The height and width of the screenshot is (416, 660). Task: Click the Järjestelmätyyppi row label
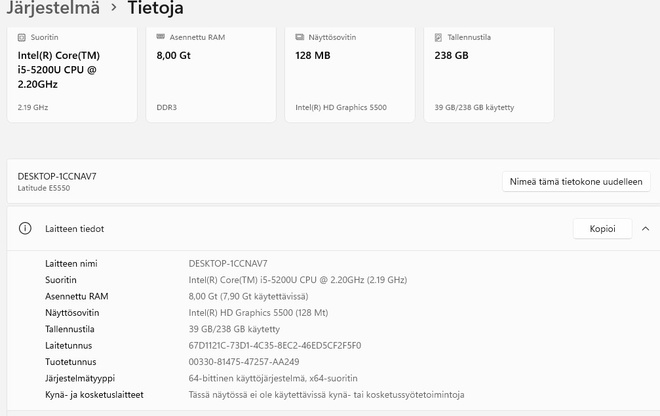(80, 379)
